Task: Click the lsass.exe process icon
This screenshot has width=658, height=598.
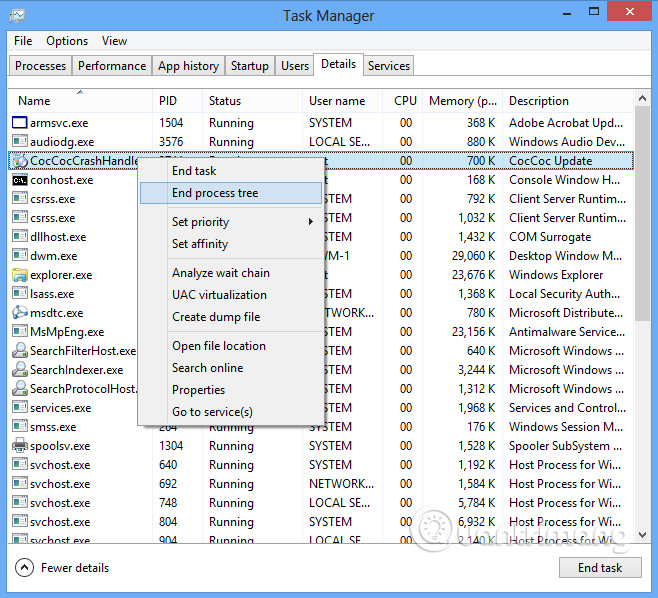Action: tap(19, 294)
